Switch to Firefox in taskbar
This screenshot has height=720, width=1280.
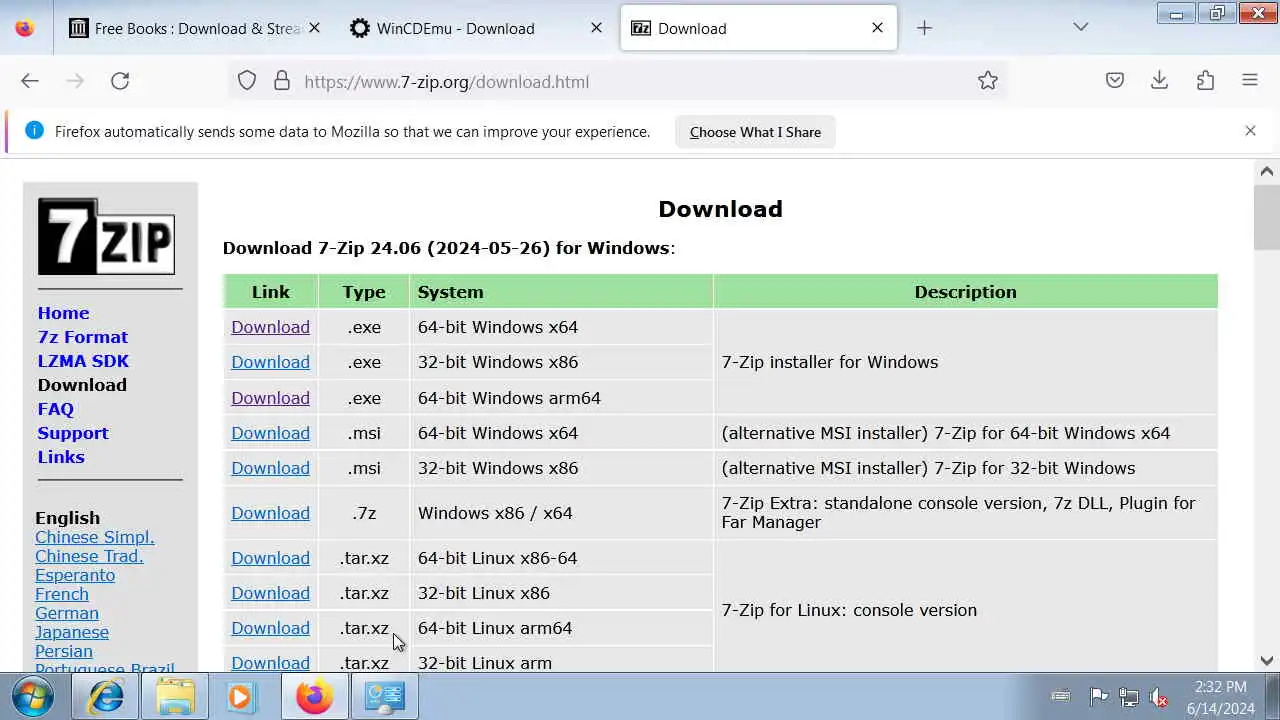click(x=314, y=696)
